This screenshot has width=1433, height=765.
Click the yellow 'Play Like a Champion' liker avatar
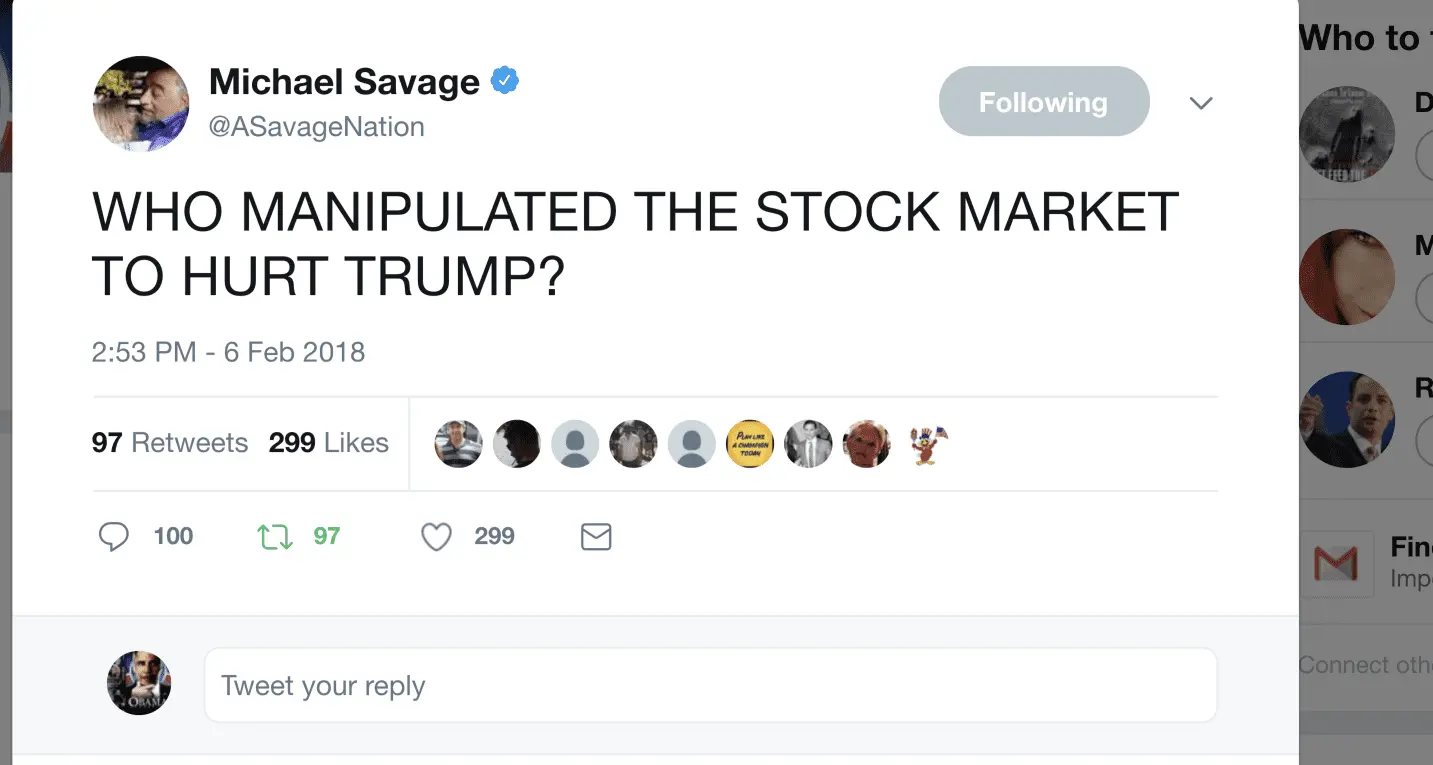749,443
